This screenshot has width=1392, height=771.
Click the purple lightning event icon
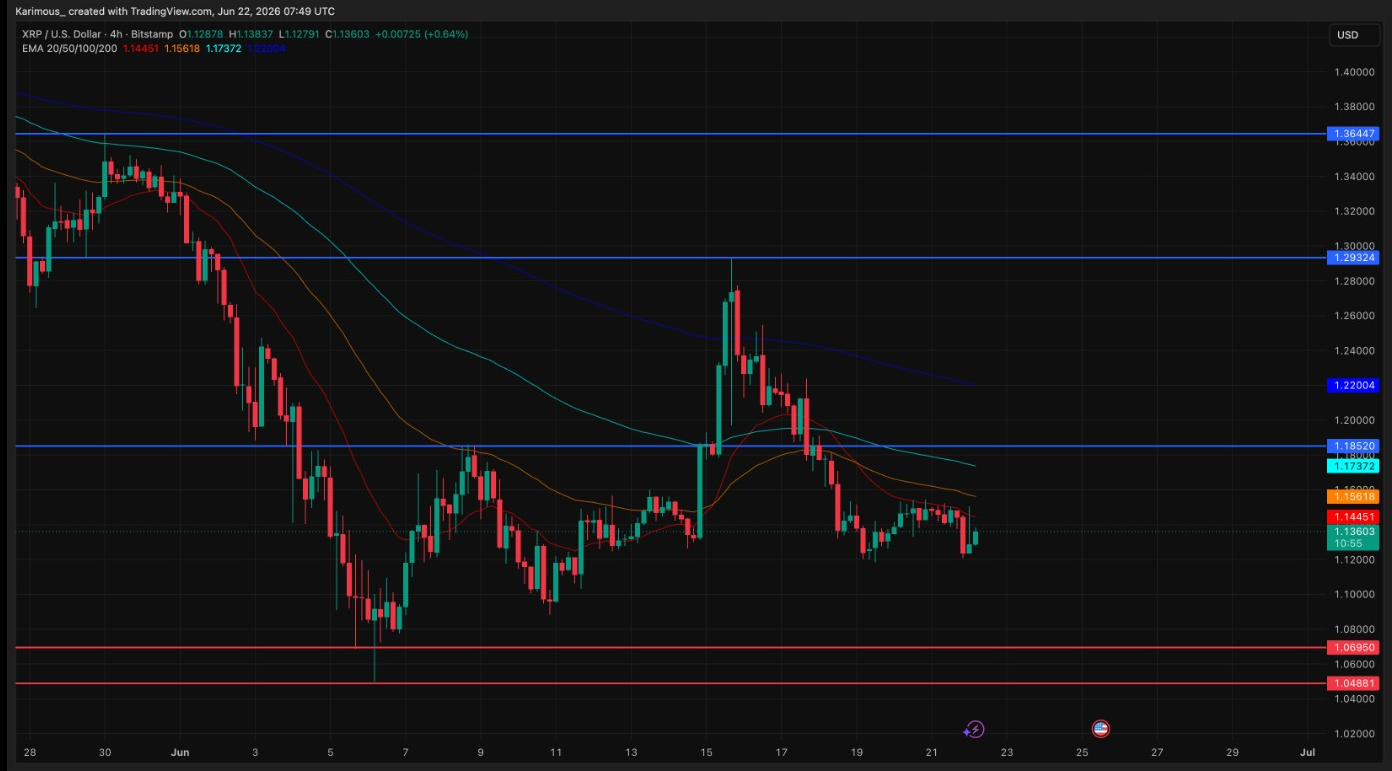click(973, 729)
